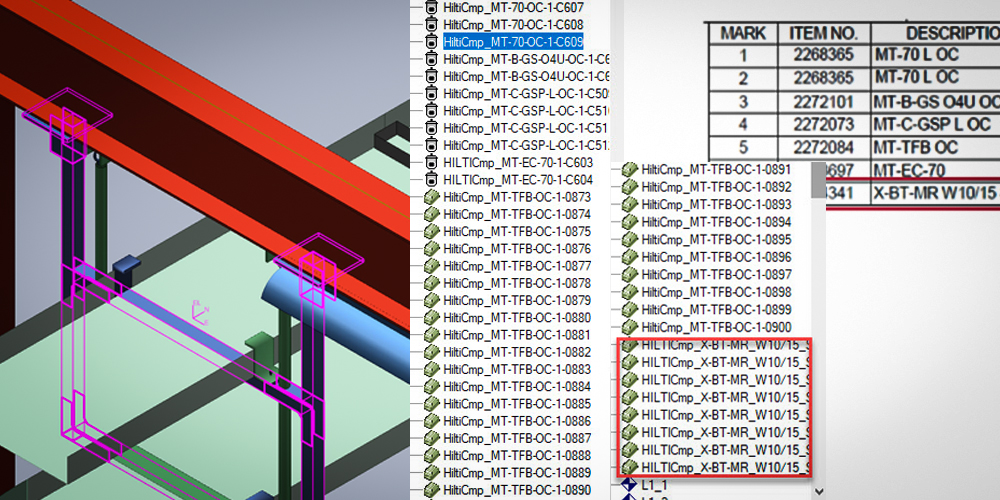Click the part icon beside HiltiCmp_MT-TFB-OC-1-0879
Screen dimensions: 1000x500
[x=432, y=300]
